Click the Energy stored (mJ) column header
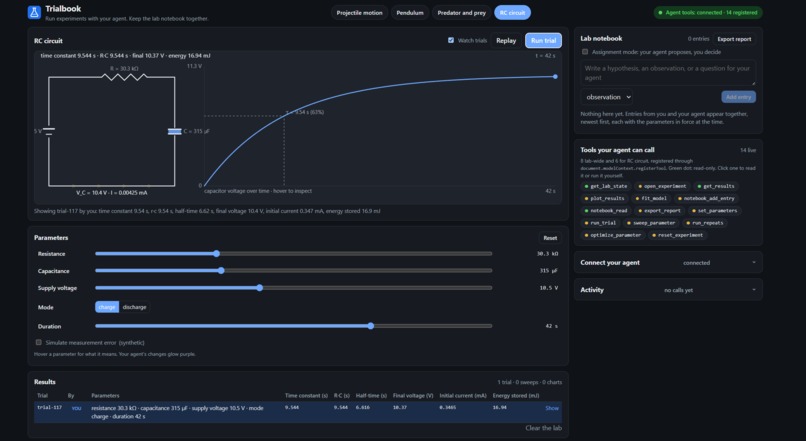The image size is (806, 441). (516, 396)
